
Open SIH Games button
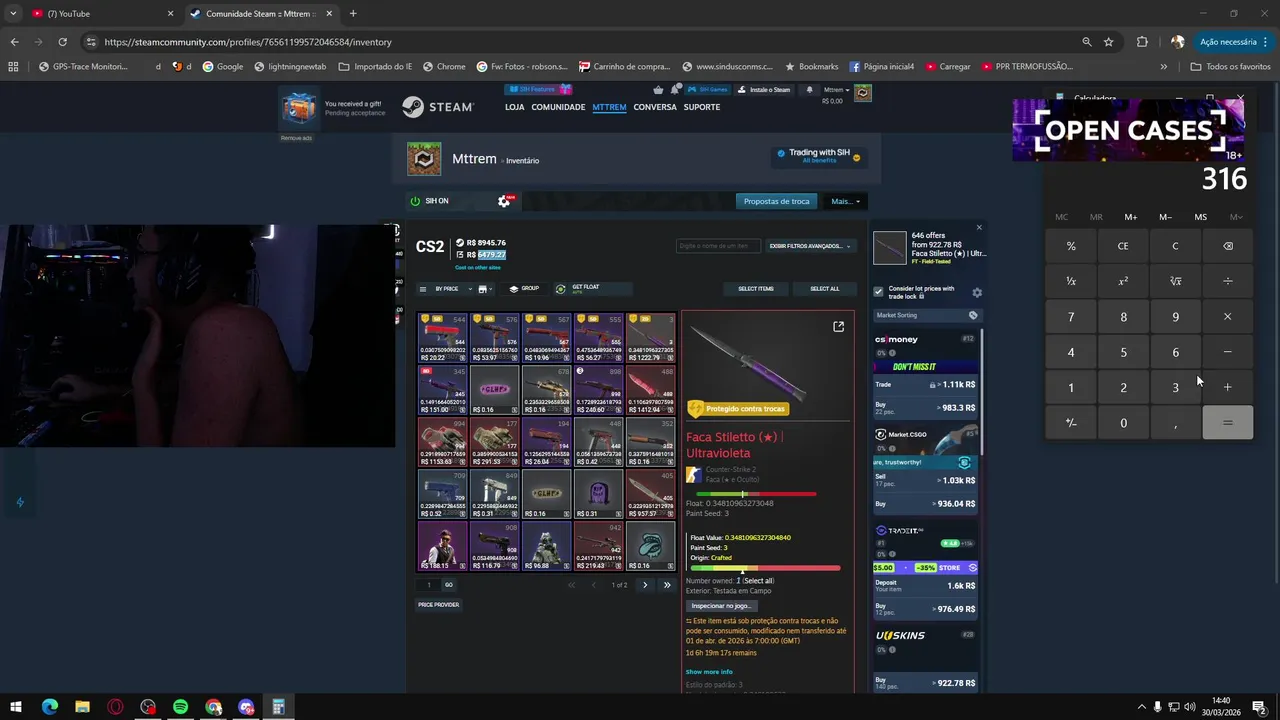707,89
